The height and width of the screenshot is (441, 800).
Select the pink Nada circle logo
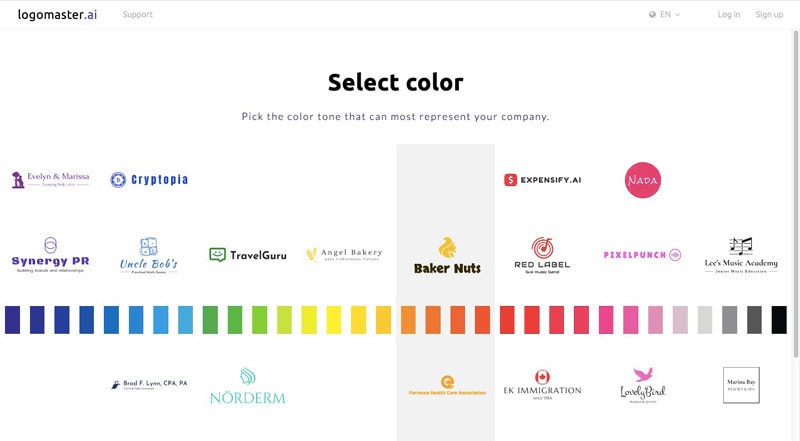[643, 180]
